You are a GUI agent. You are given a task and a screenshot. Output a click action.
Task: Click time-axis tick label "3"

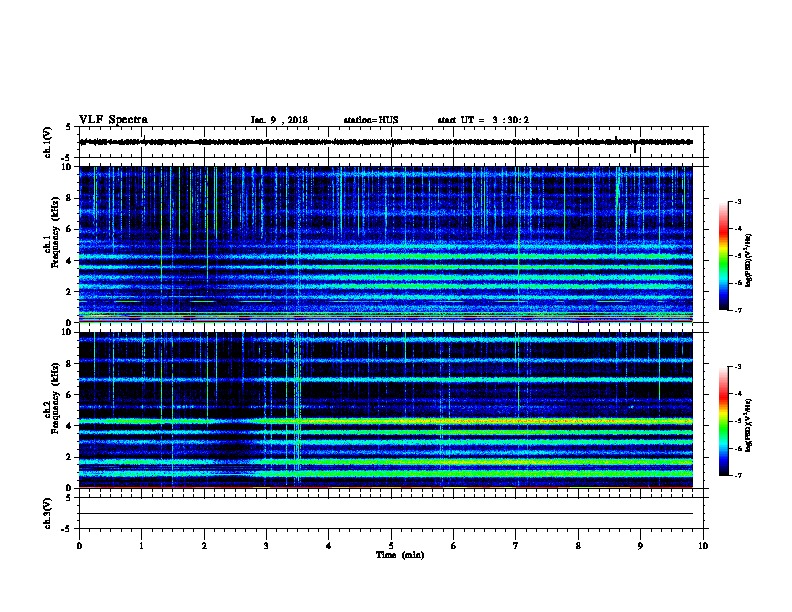point(266,546)
